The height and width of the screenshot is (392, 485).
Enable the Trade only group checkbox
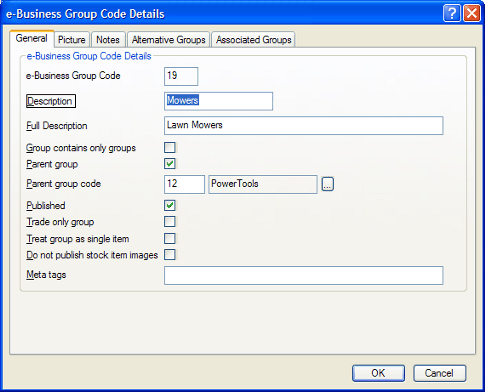point(170,222)
